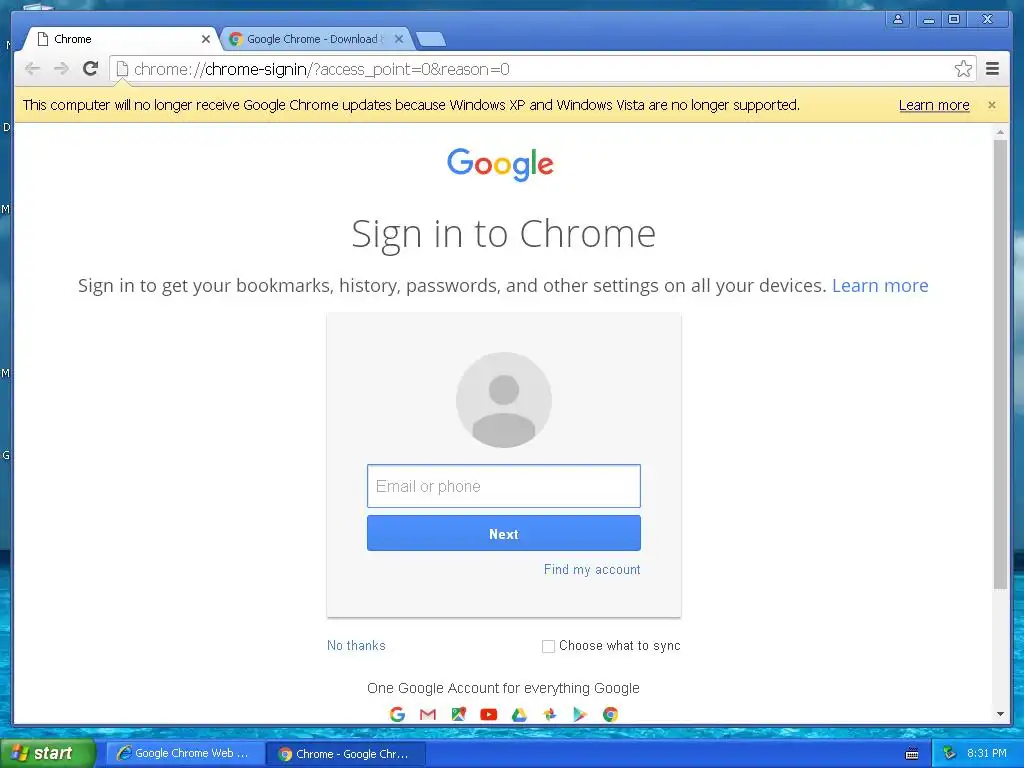Focus the Email or phone field

coord(504,486)
